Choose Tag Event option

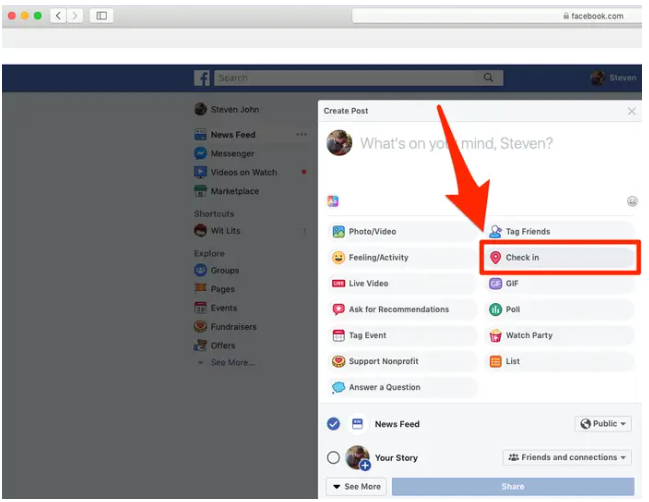pyautogui.click(x=402, y=335)
